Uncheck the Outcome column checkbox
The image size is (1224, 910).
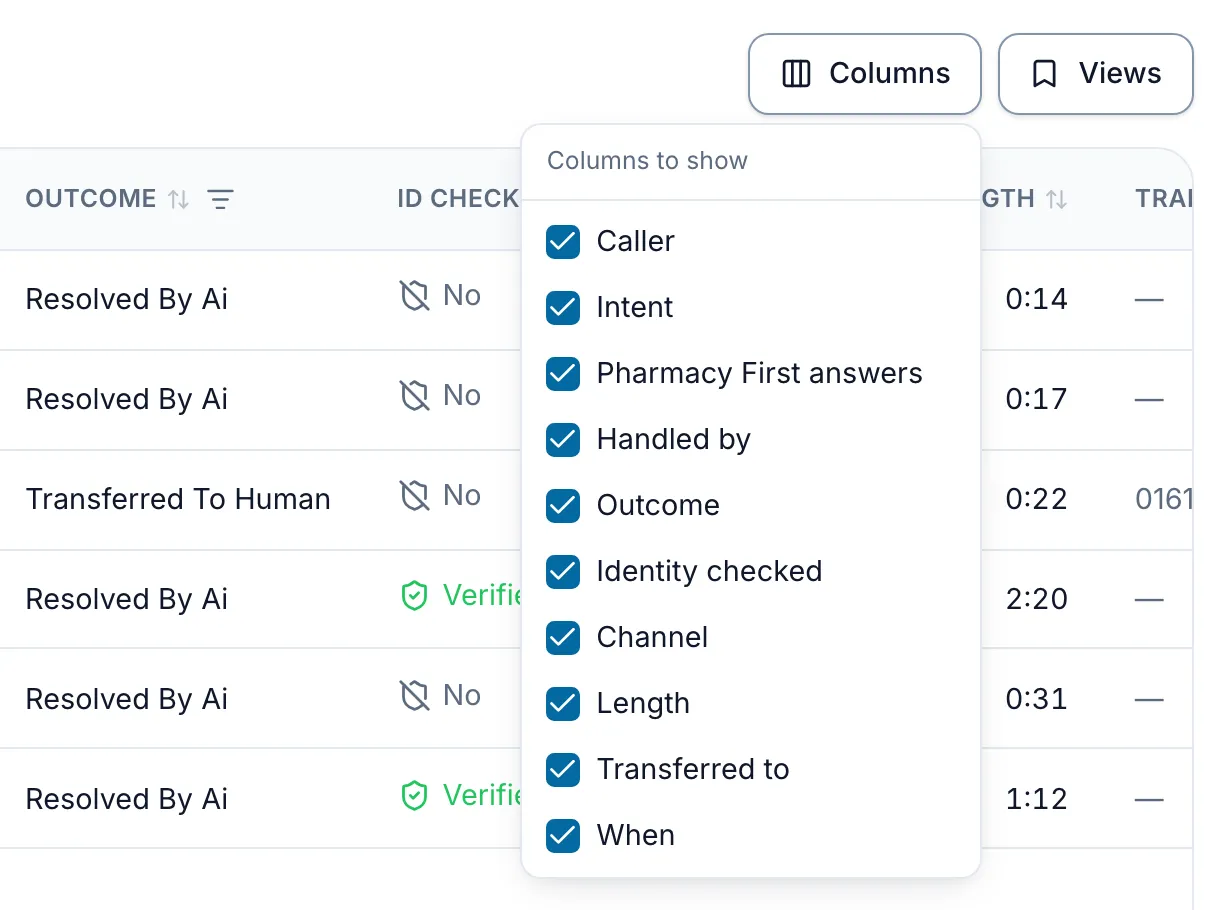[563, 505]
